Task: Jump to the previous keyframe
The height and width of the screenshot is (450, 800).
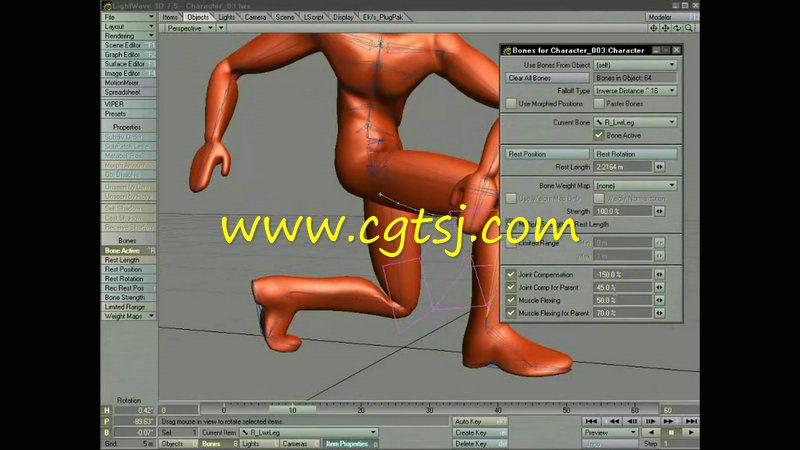Action: (x=614, y=421)
